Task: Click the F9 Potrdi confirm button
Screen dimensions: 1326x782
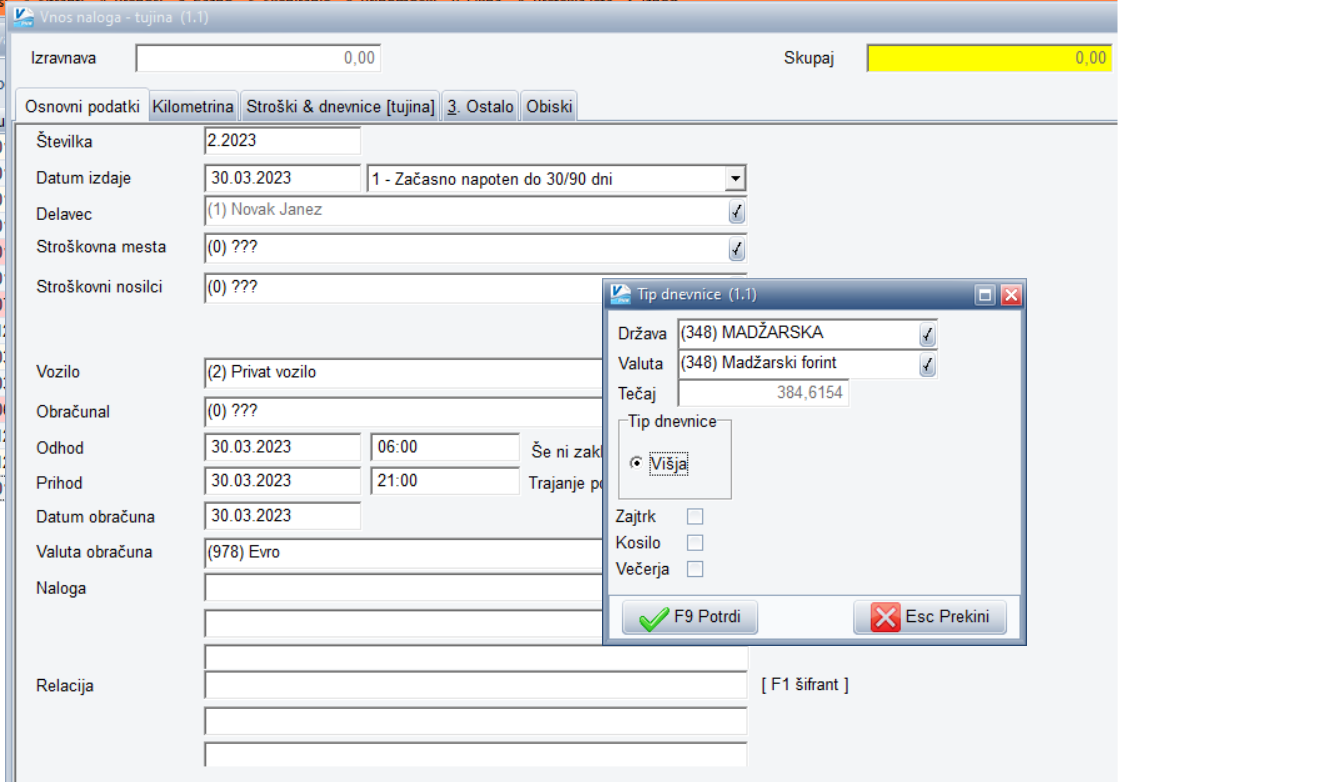Action: tap(690, 617)
